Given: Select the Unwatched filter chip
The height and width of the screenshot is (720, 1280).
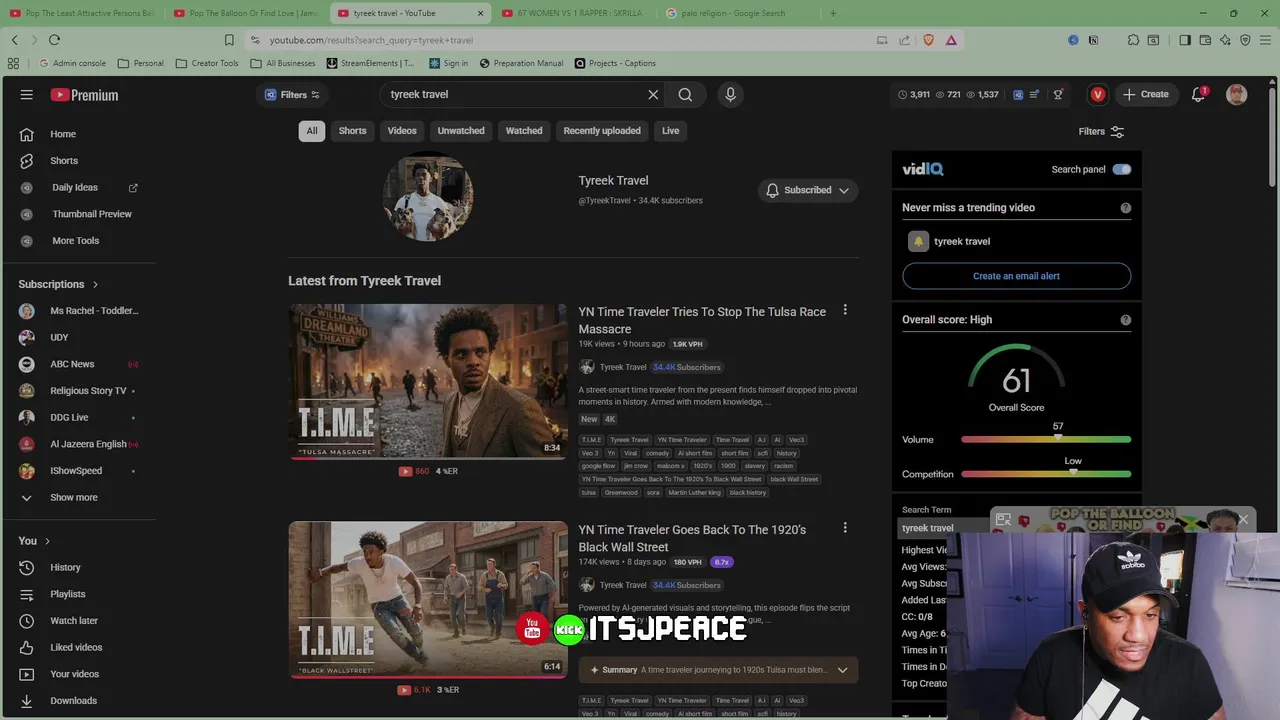Looking at the screenshot, I should (x=461, y=131).
